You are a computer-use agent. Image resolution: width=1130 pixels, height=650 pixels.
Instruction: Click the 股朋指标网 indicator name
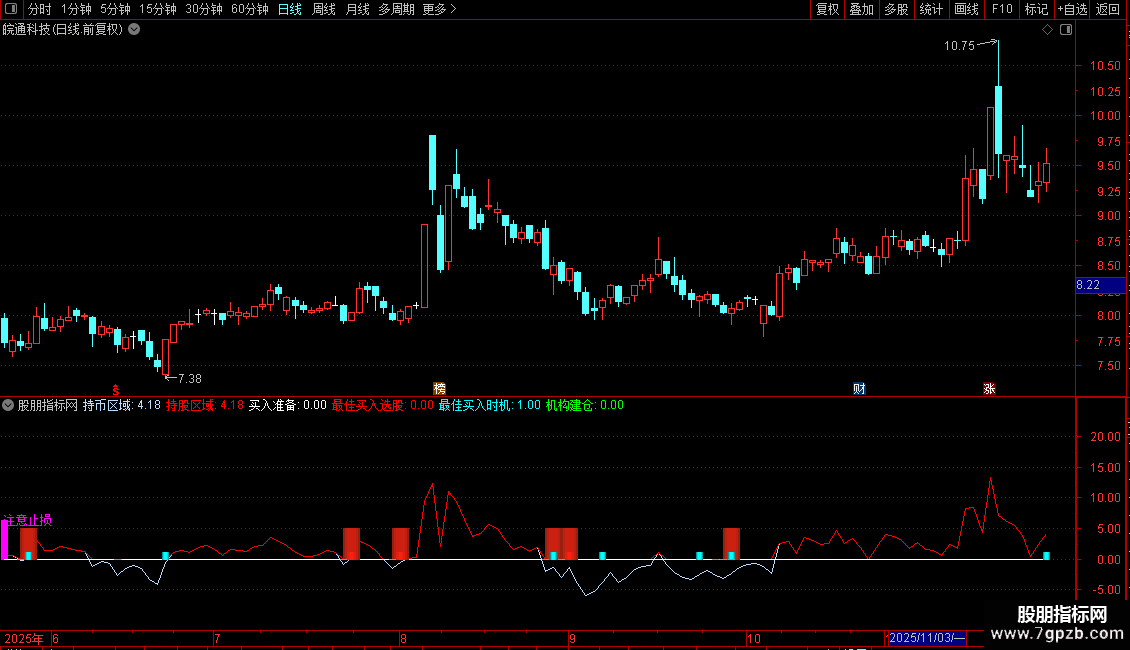point(48,406)
